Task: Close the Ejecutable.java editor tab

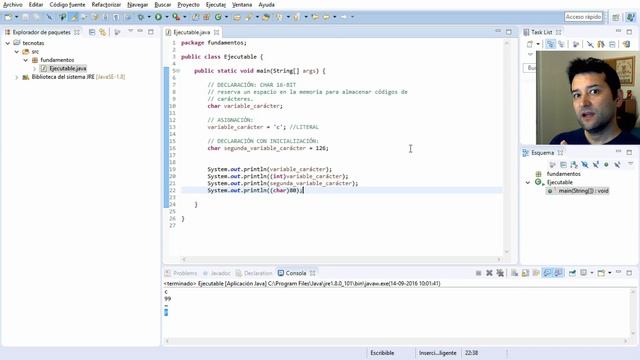Action: [217, 32]
